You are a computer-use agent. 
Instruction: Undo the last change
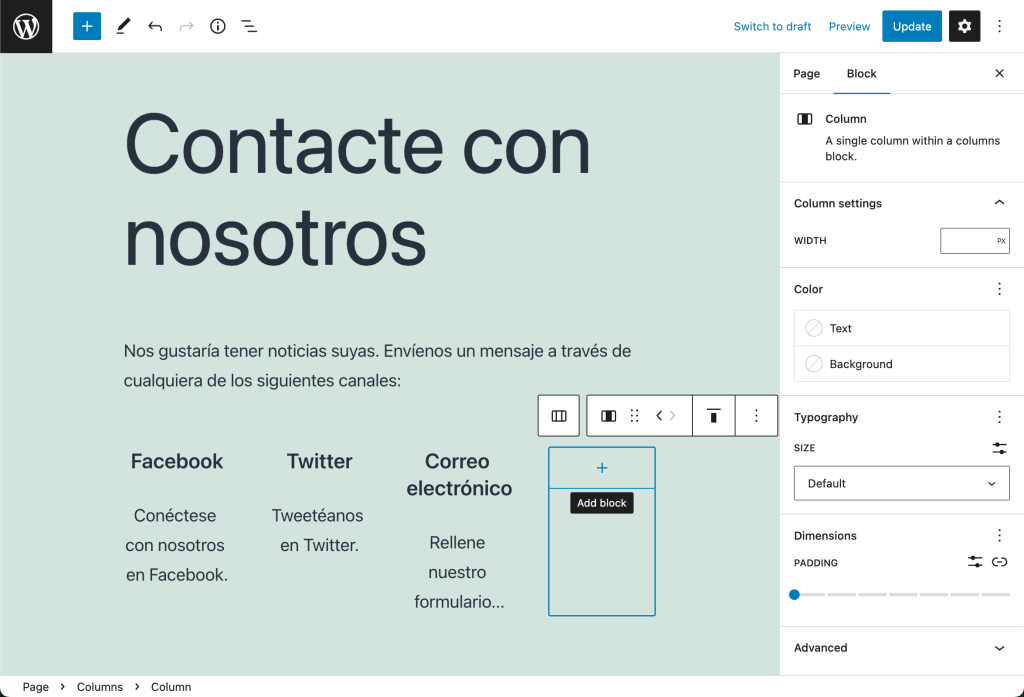coord(155,26)
